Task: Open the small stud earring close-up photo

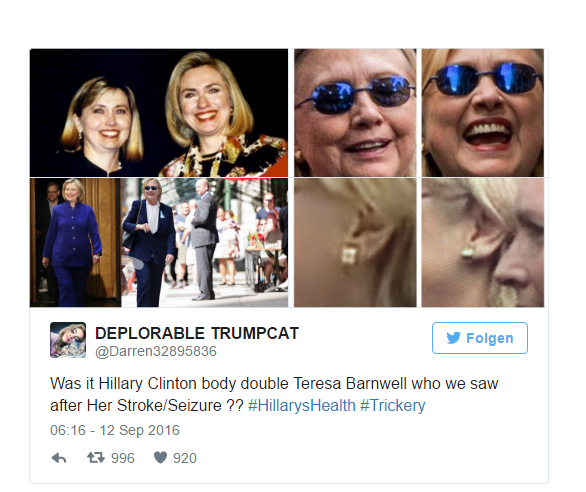Action: click(x=483, y=243)
